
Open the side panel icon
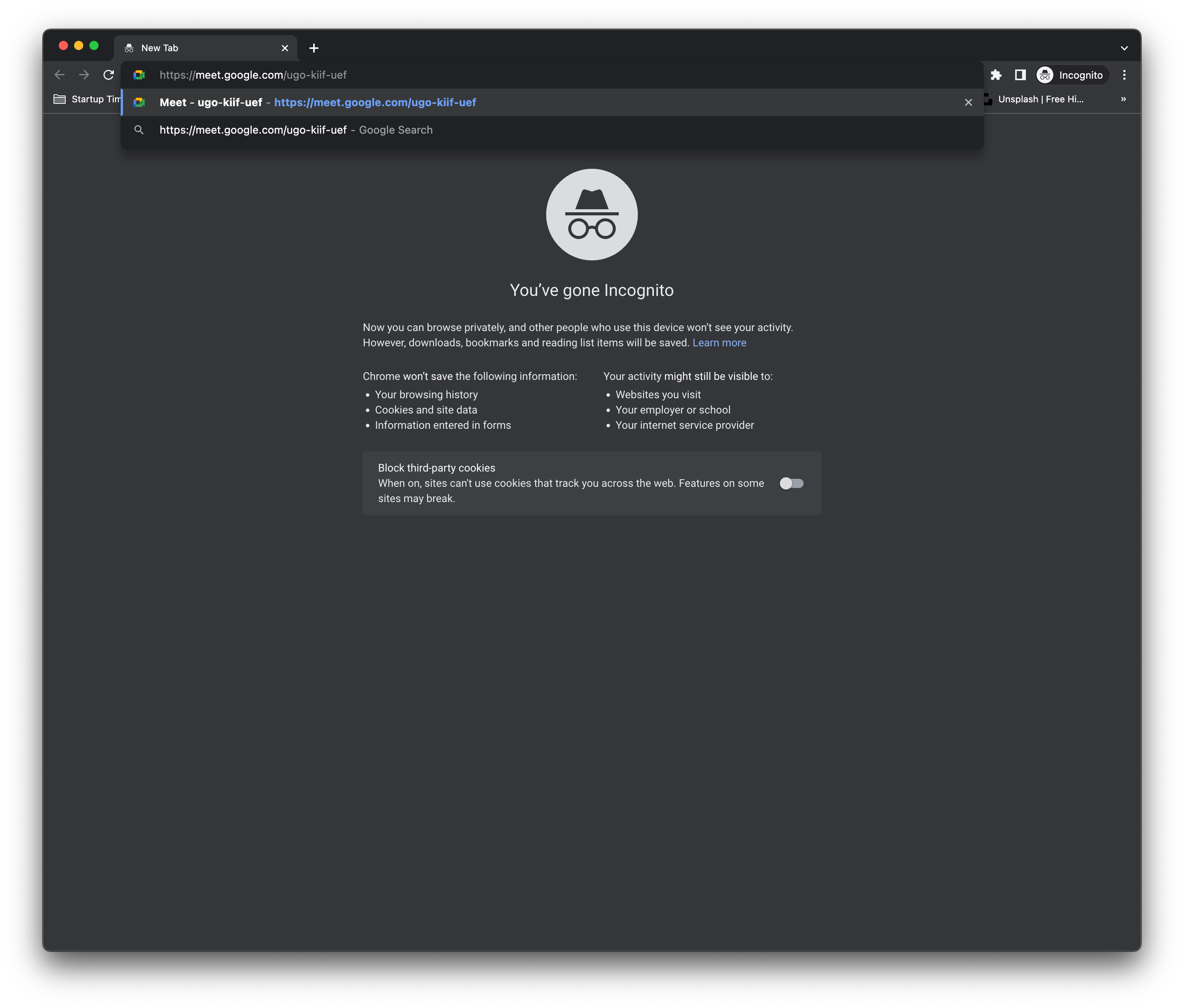(1020, 75)
